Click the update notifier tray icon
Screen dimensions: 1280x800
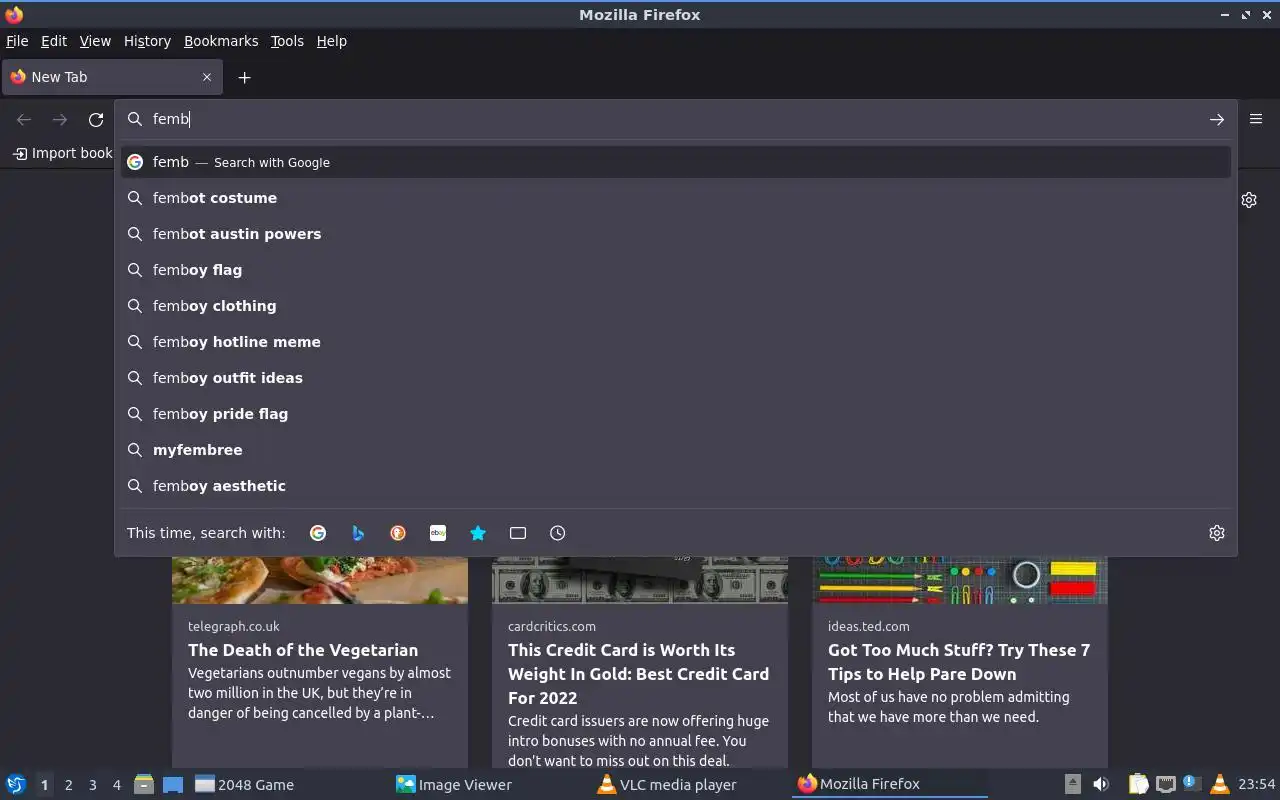1191,783
